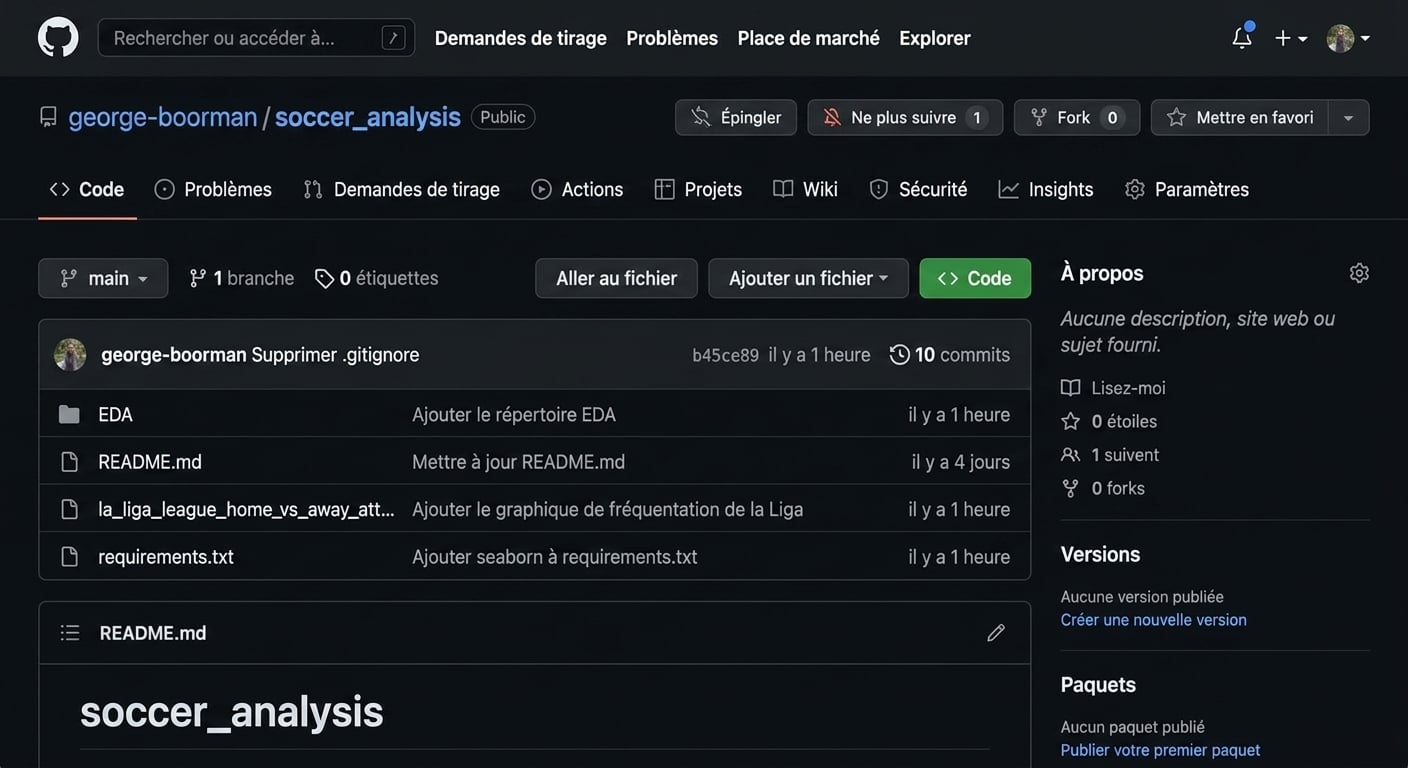Switch to the Wiki tab

(x=805, y=189)
